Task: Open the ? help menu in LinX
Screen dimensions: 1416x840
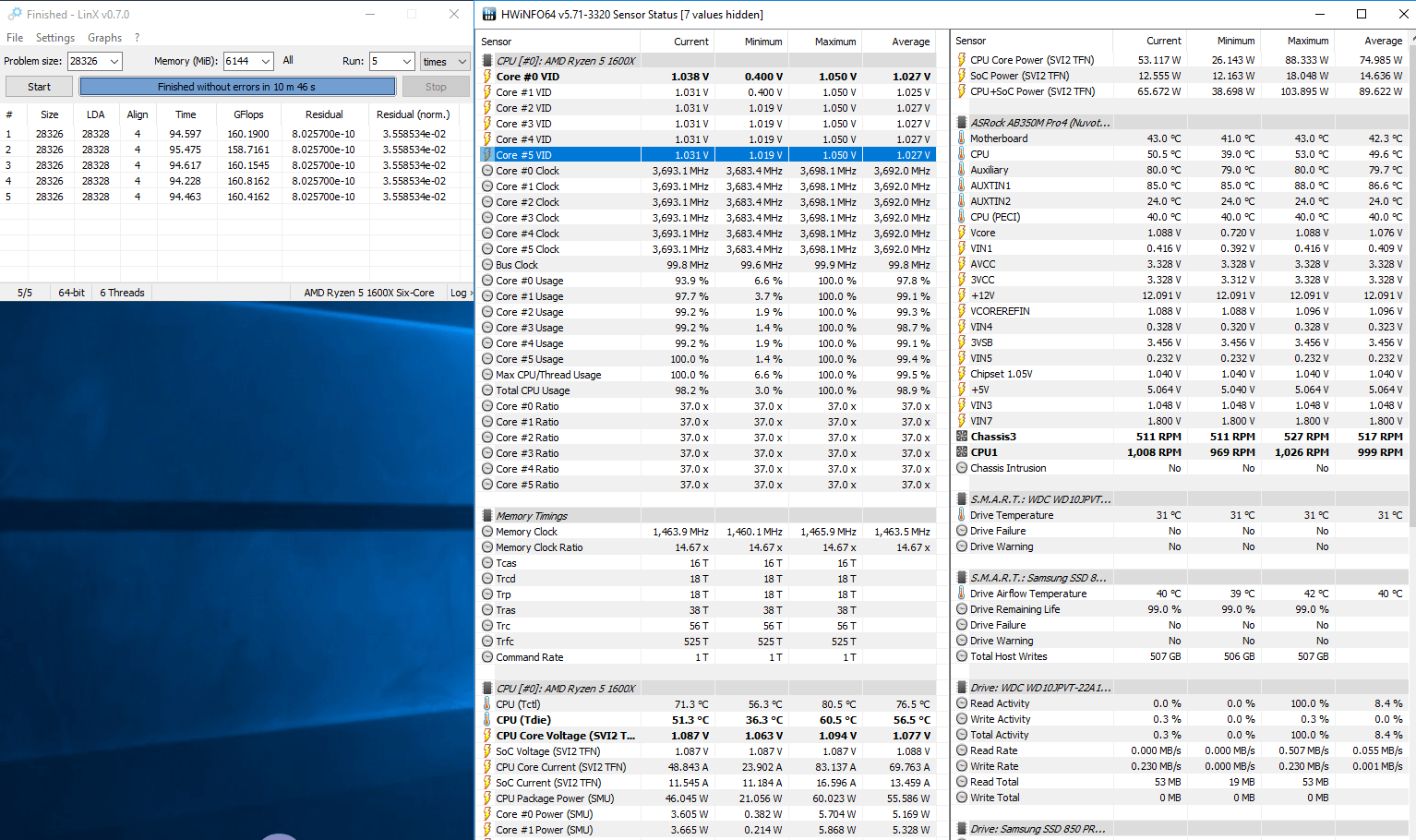Action: pyautogui.click(x=138, y=38)
